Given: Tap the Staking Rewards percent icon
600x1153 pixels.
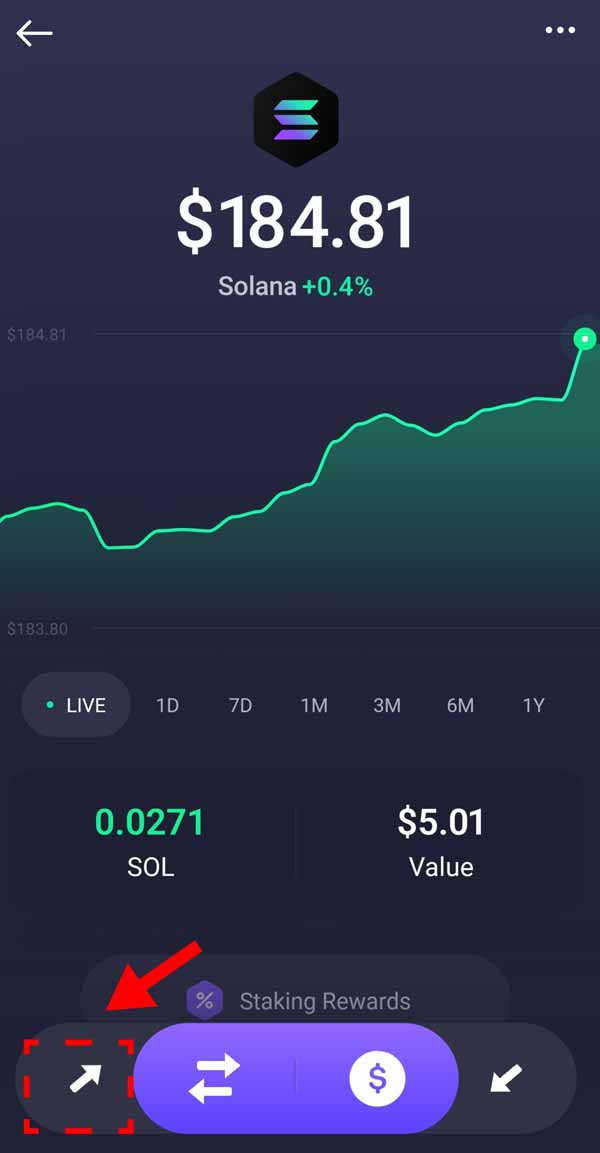Looking at the screenshot, I should tap(205, 1000).
